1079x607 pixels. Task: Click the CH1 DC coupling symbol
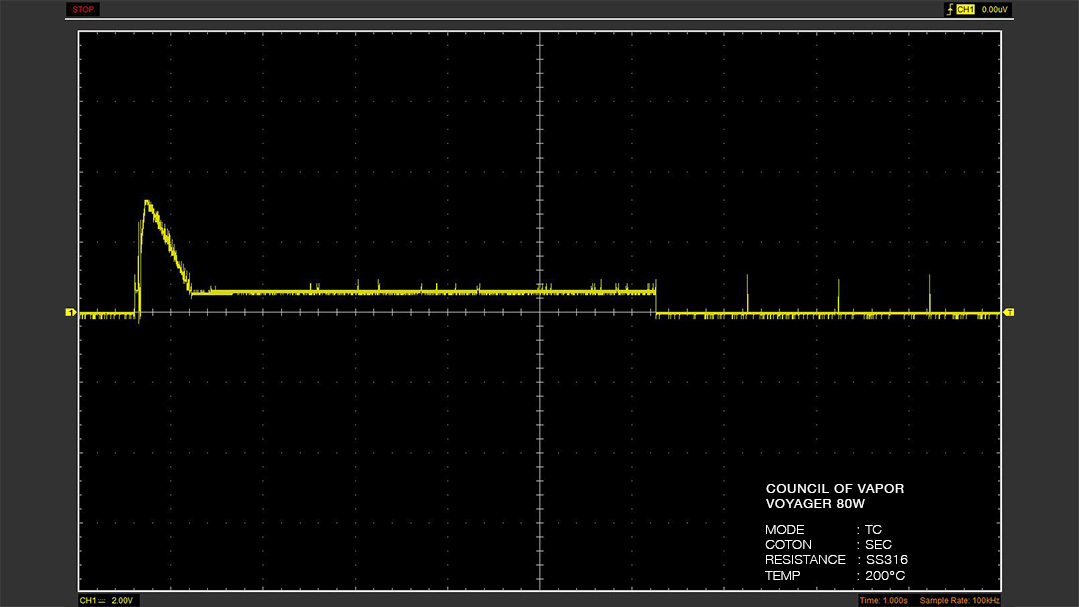tap(102, 600)
